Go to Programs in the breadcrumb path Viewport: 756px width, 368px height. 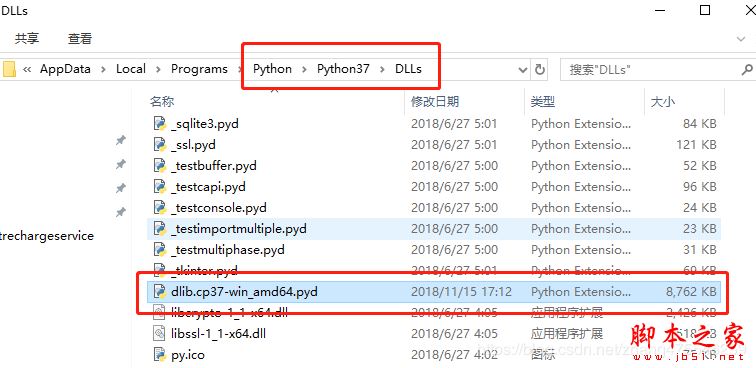[199, 69]
